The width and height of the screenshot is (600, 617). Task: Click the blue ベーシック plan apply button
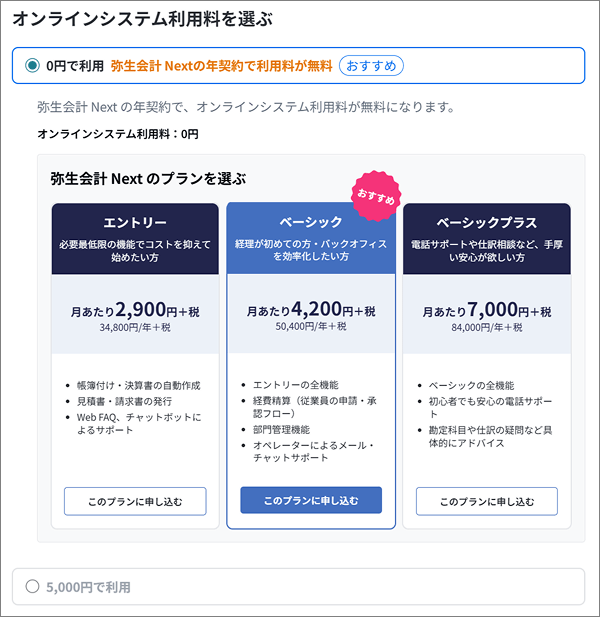point(311,500)
